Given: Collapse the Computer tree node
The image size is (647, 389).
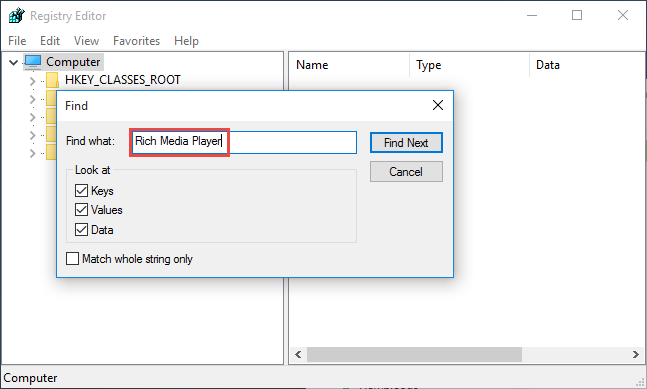Looking at the screenshot, I should click(14, 62).
